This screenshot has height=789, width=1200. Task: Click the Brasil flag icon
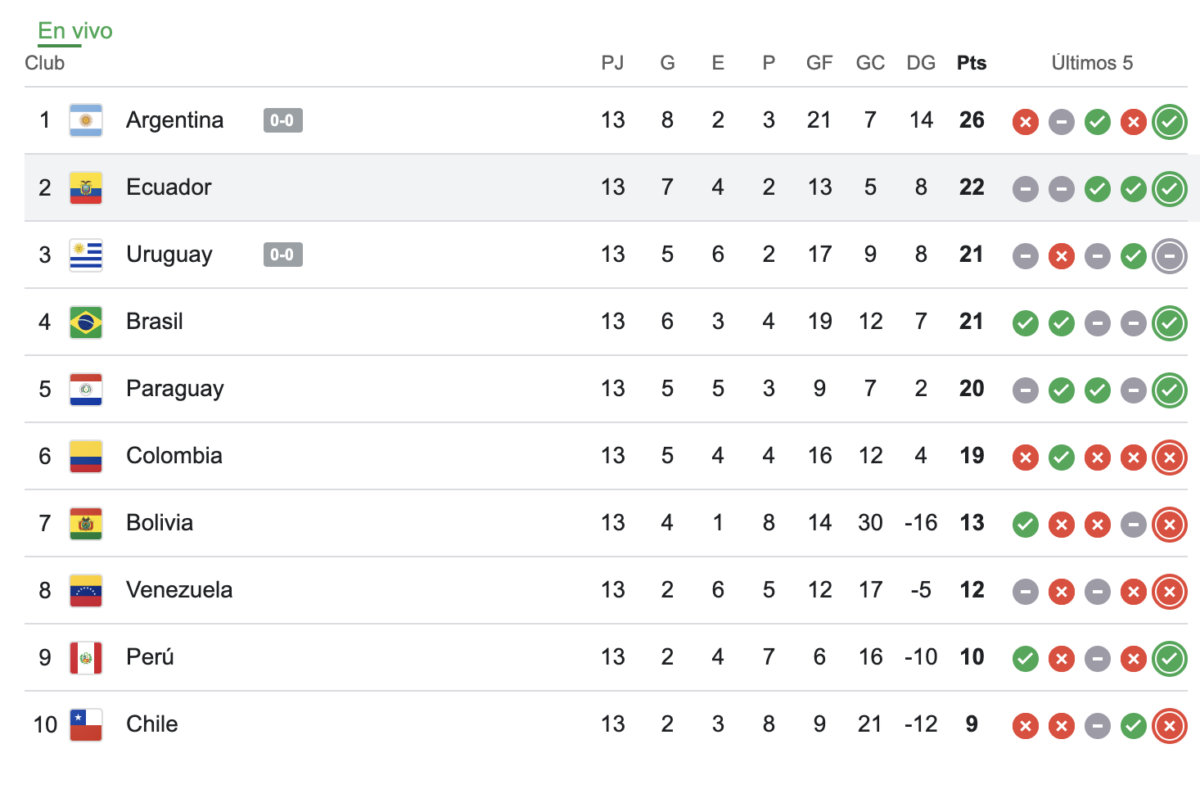pos(86,322)
